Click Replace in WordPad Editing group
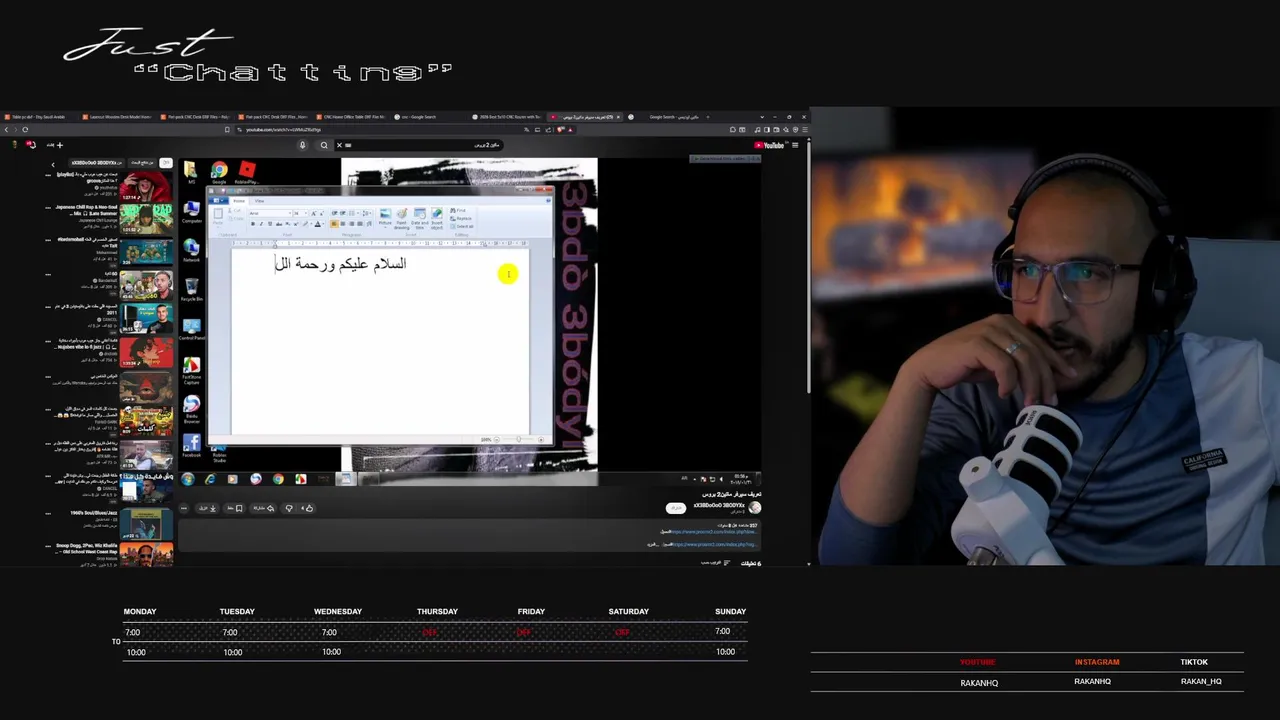 click(x=460, y=218)
